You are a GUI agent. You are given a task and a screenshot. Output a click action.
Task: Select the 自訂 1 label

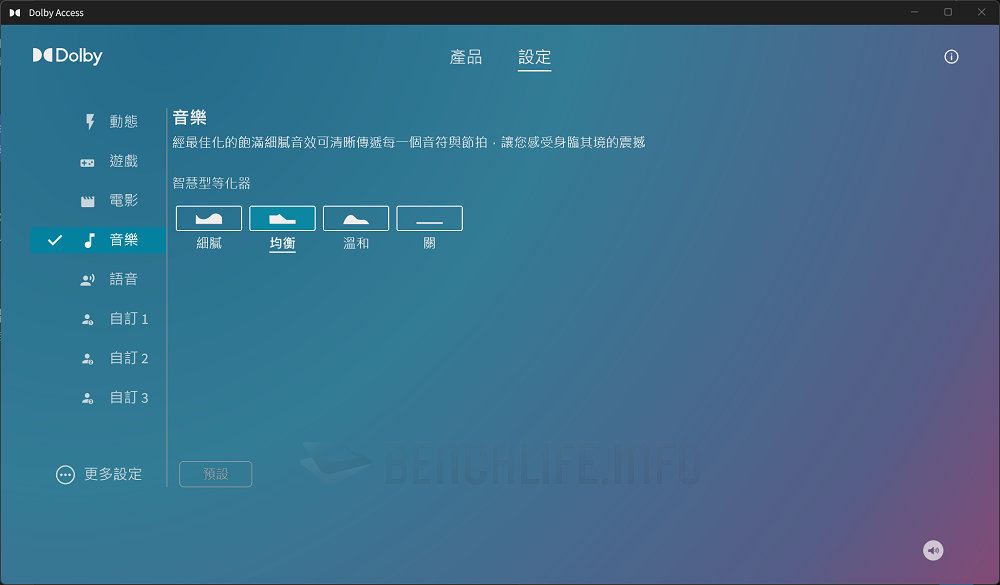coord(129,318)
